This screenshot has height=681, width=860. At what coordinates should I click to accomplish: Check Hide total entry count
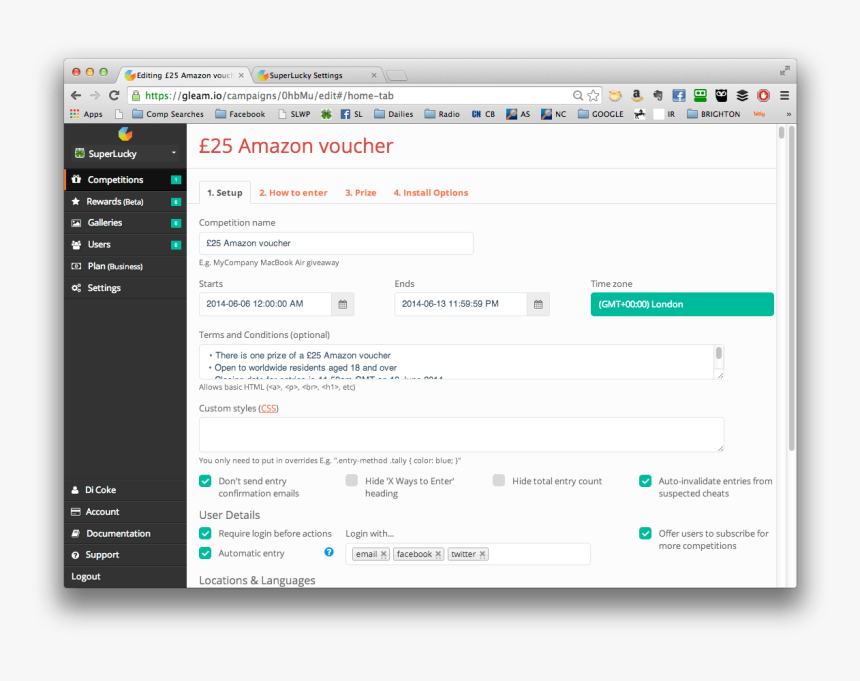point(499,481)
